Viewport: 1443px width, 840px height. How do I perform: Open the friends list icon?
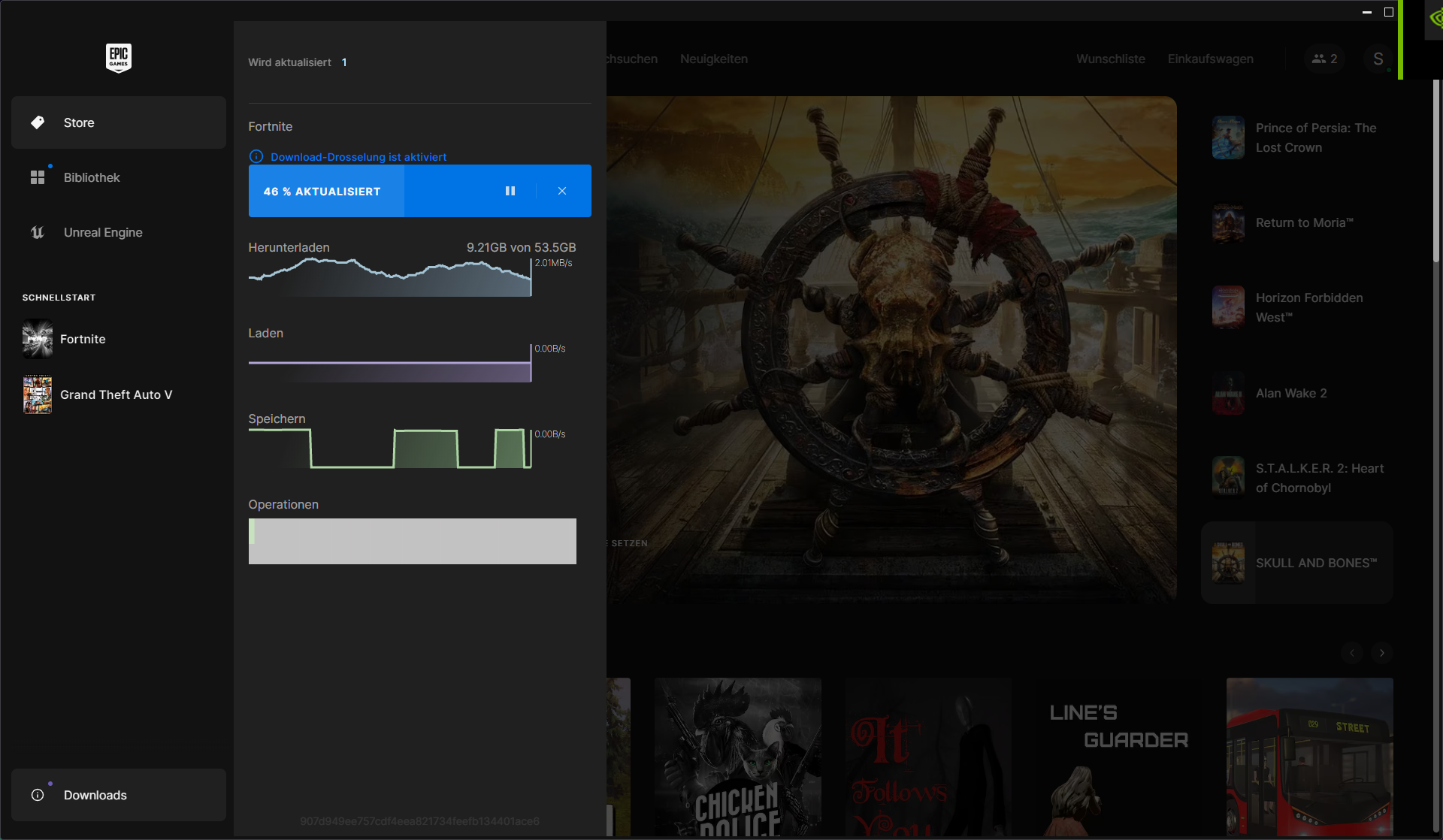coord(1324,59)
